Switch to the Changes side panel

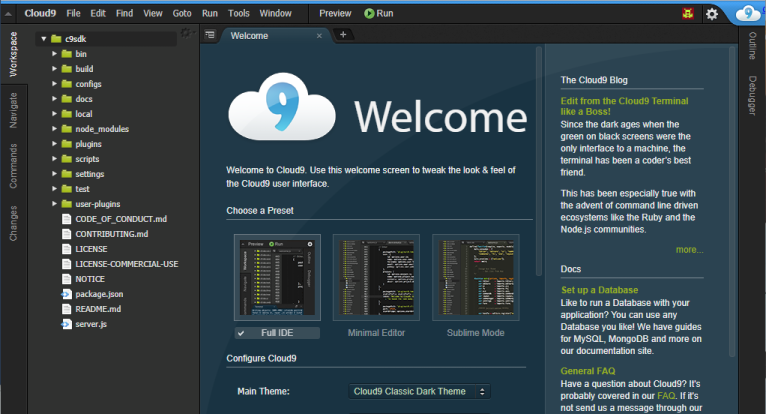point(13,223)
